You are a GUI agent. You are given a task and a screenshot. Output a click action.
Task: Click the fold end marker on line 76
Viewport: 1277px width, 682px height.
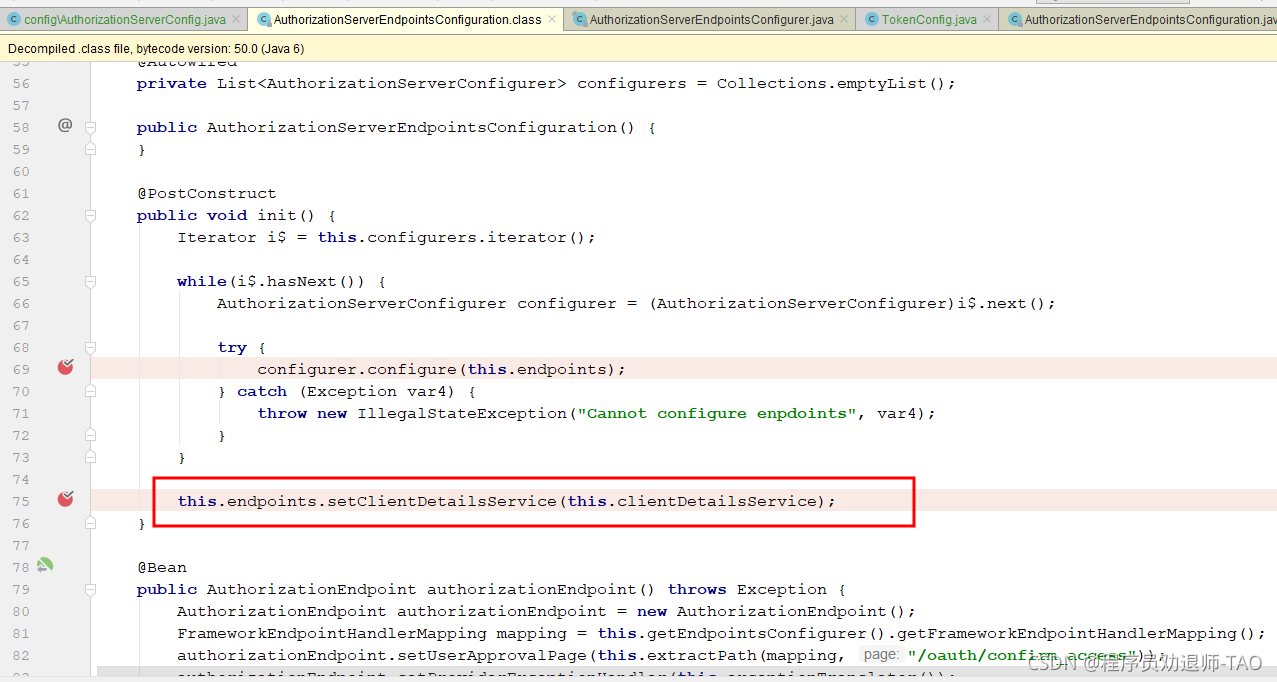(x=91, y=523)
